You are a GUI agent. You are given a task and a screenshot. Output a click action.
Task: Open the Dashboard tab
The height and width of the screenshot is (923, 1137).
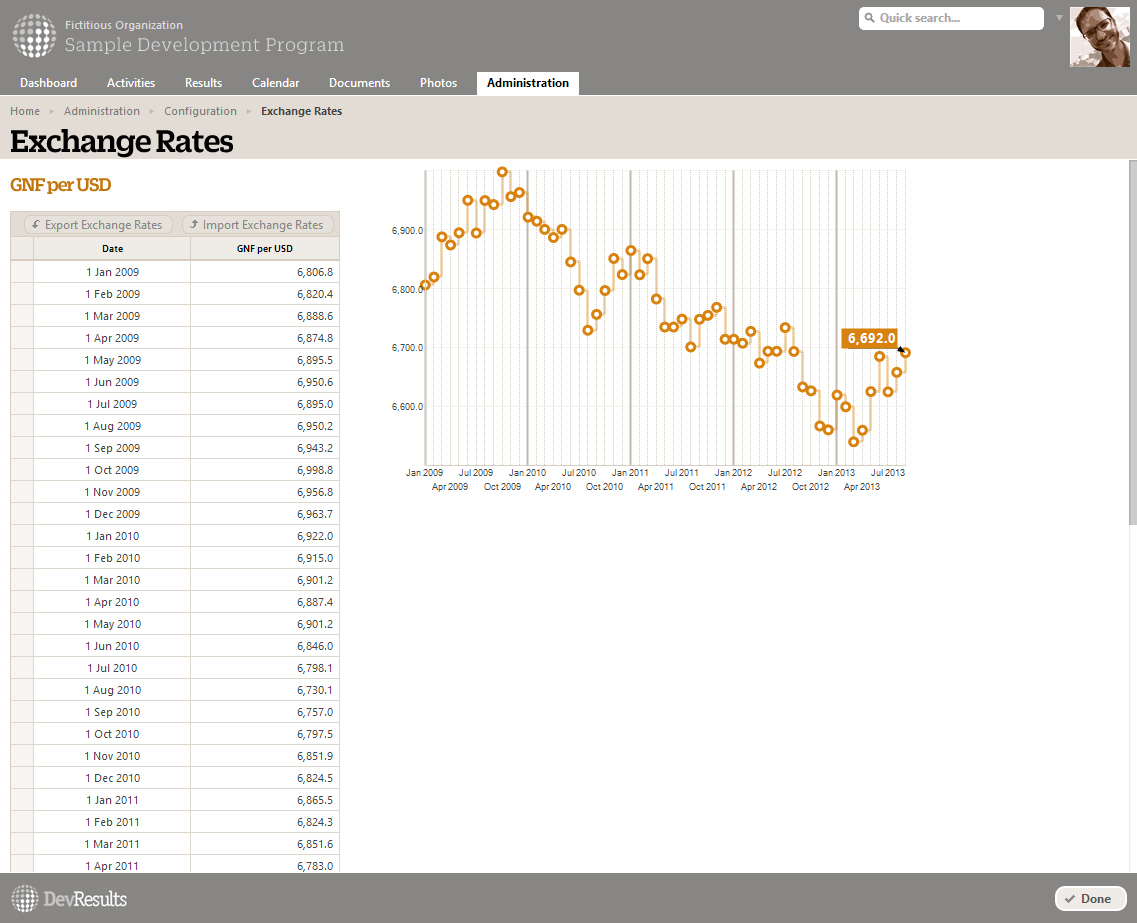tap(49, 83)
